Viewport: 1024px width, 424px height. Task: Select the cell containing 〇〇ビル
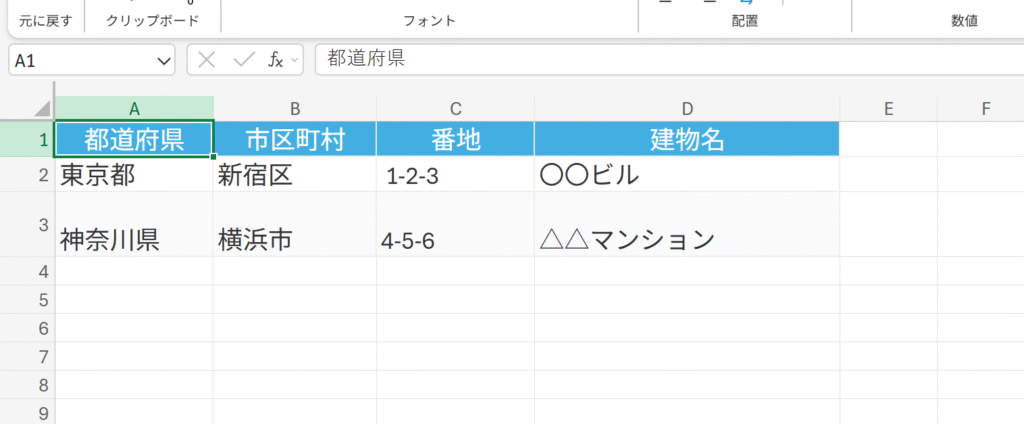coord(686,174)
